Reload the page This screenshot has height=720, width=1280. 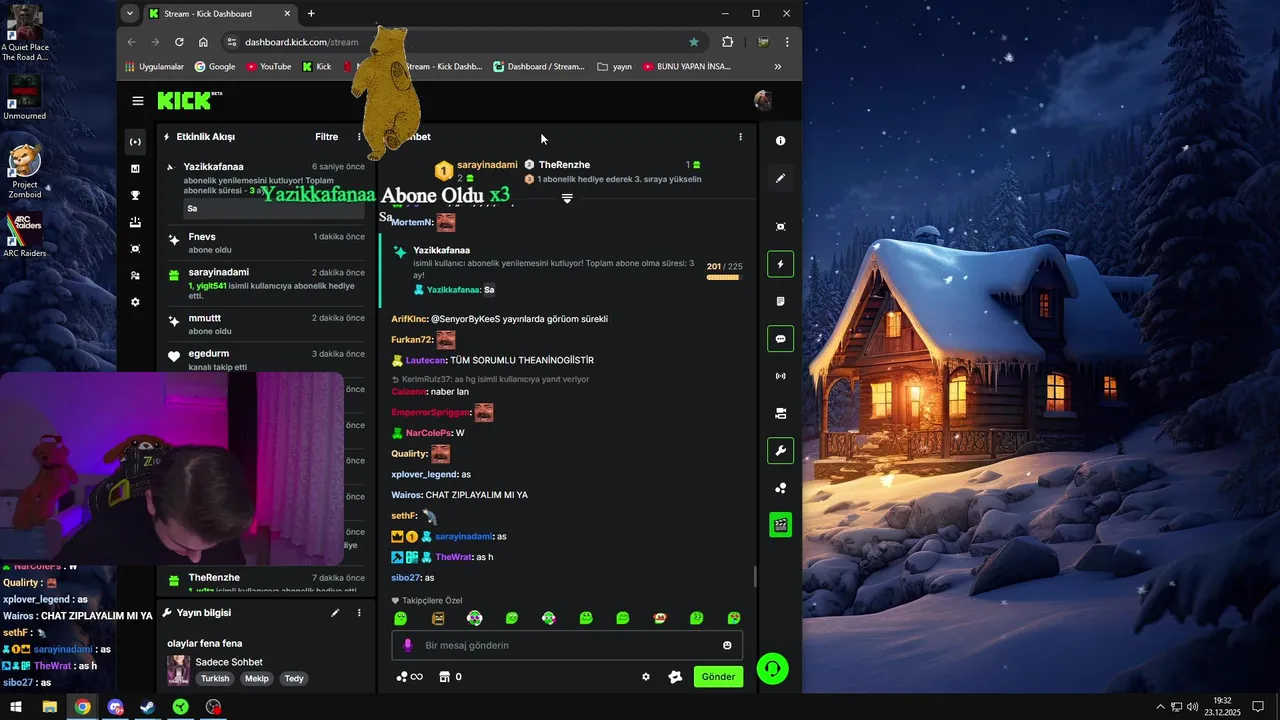point(179,42)
